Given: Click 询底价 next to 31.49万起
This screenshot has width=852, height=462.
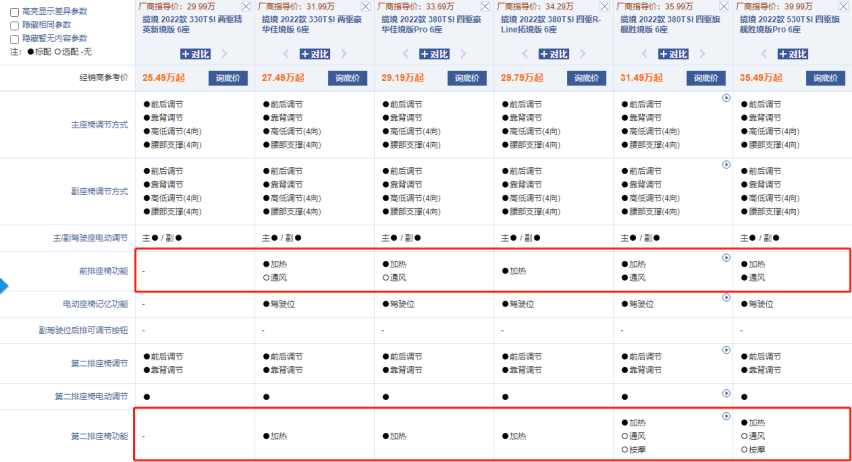Looking at the screenshot, I should [706, 78].
